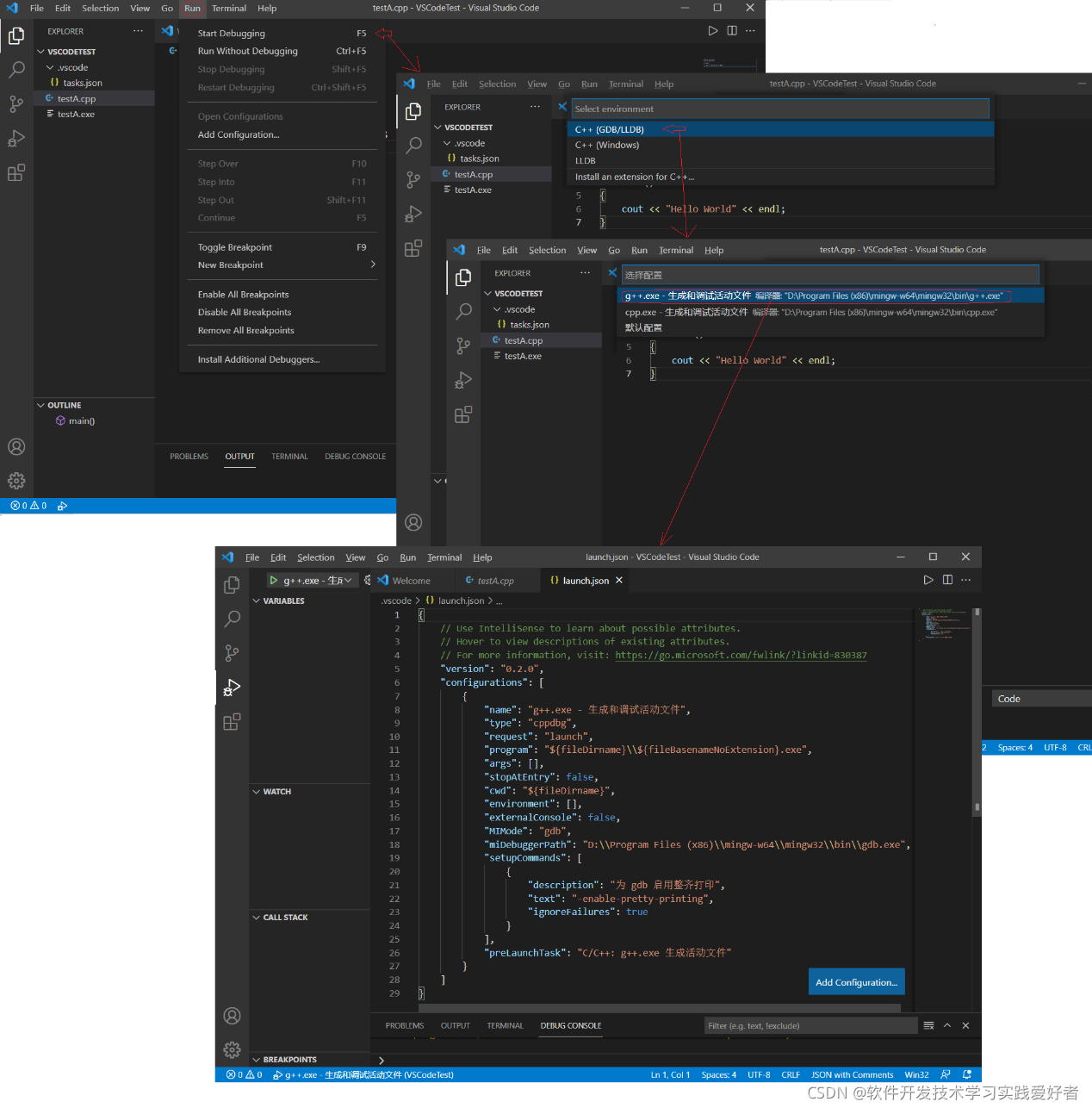Viewport: 1092px width, 1108px height.
Task: Click minimap preview in launch.json editor
Action: tap(943, 624)
